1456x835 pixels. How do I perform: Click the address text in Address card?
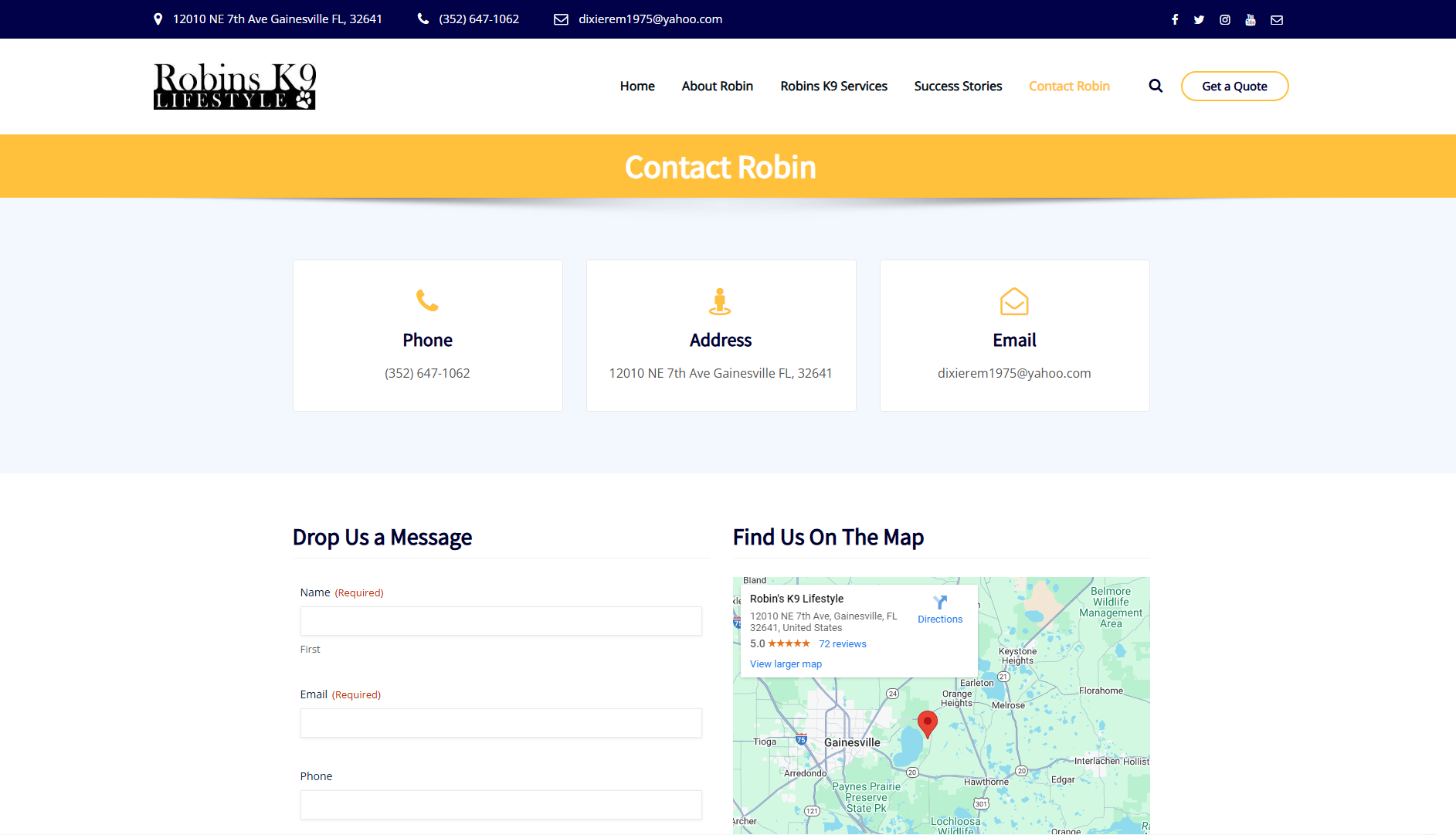pos(721,373)
